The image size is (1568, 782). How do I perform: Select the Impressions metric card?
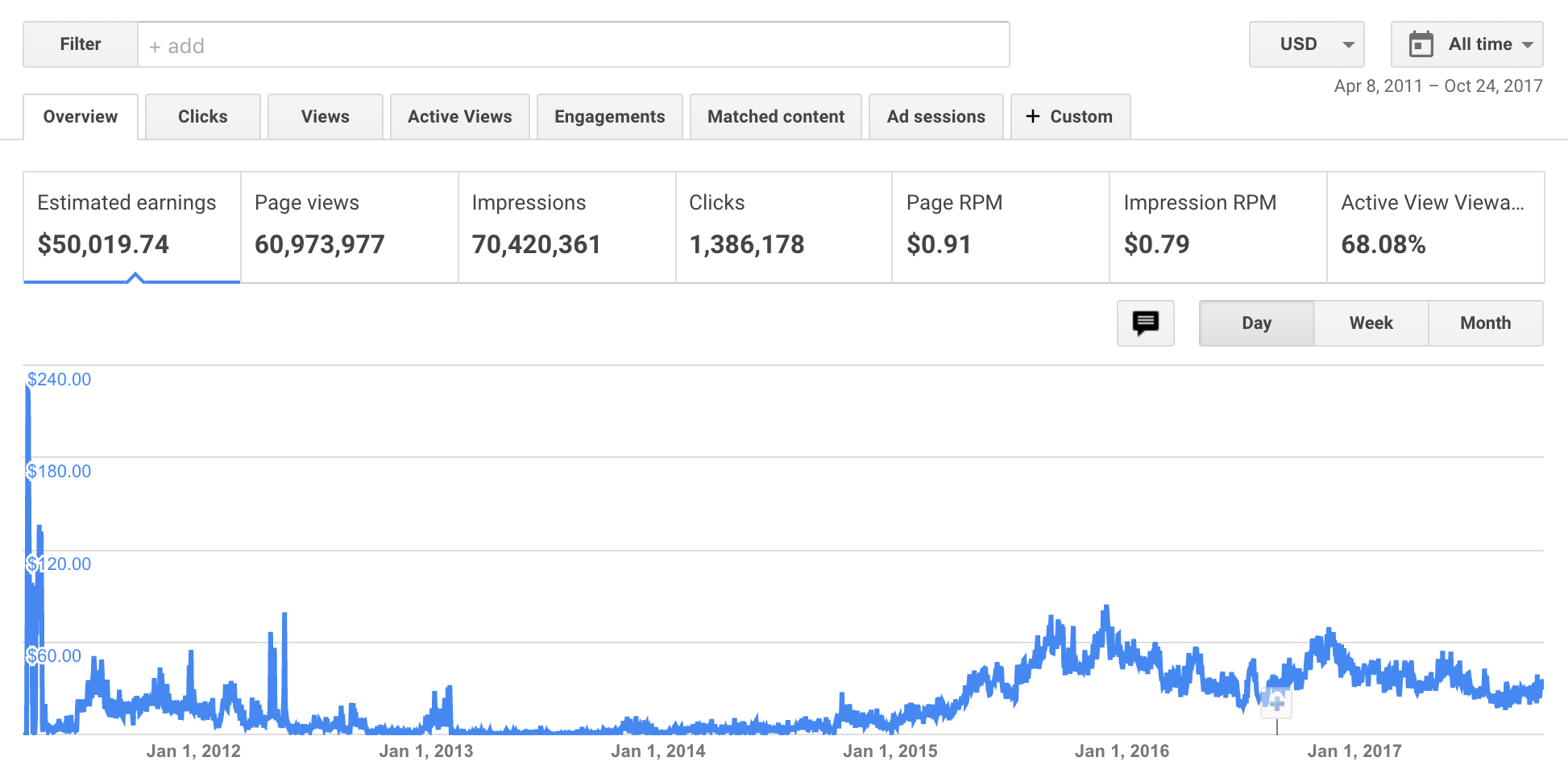click(x=566, y=227)
